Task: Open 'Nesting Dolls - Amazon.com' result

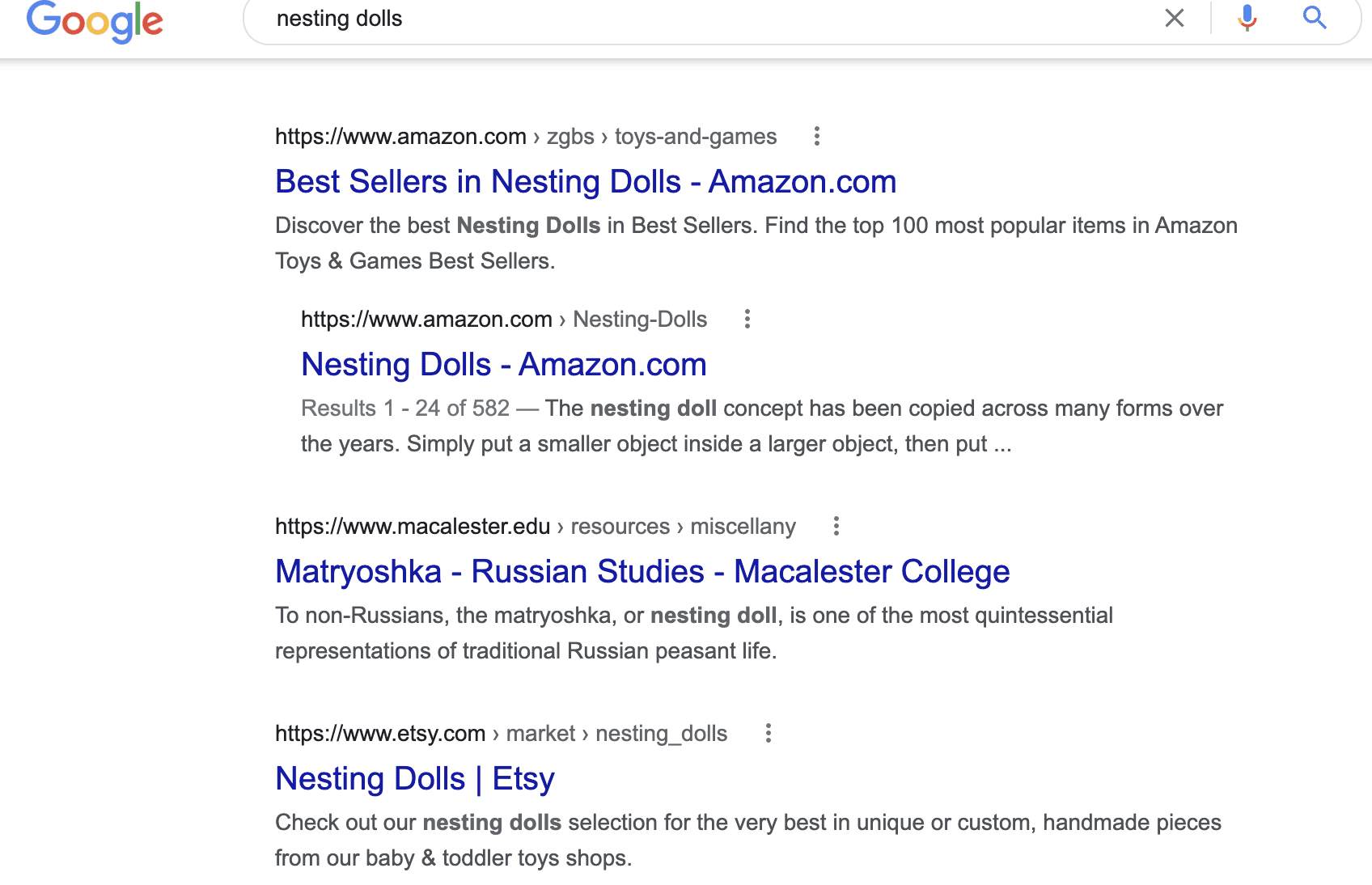Action: click(x=502, y=364)
